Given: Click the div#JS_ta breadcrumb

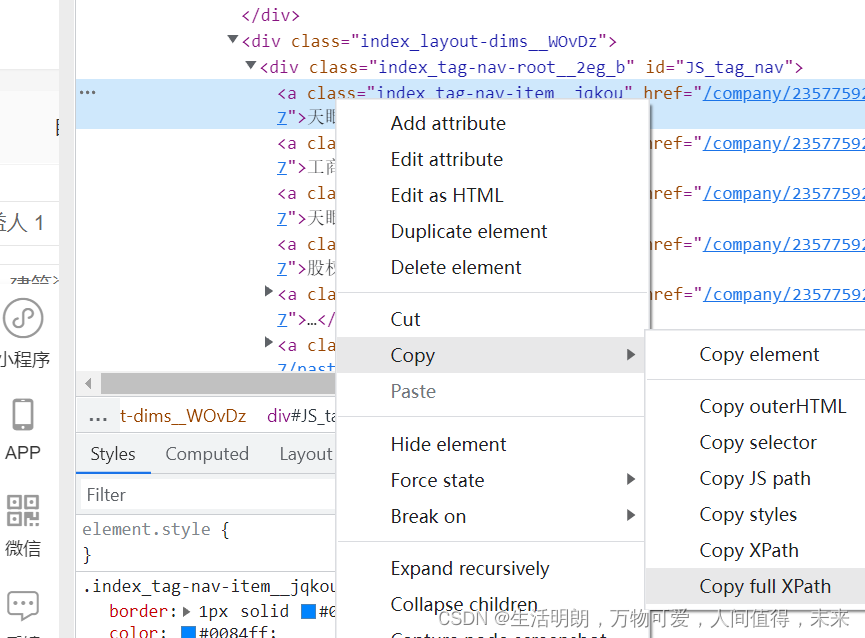Looking at the screenshot, I should [x=301, y=416].
